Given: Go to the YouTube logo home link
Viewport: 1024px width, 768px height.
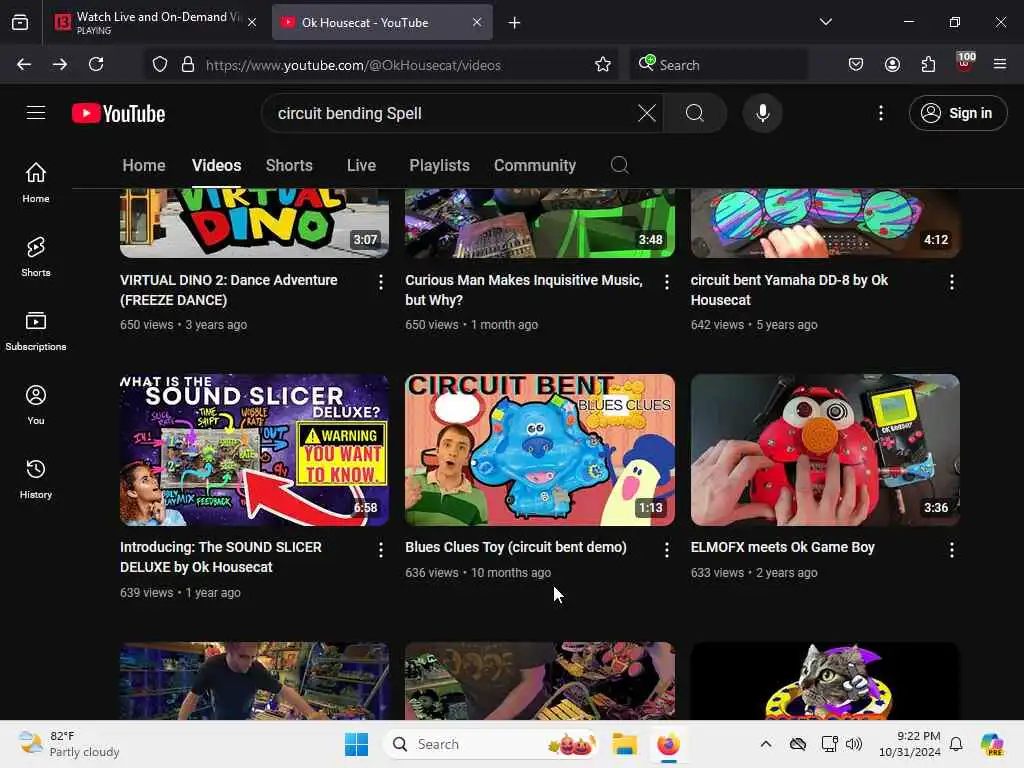Looking at the screenshot, I should 118,114.
